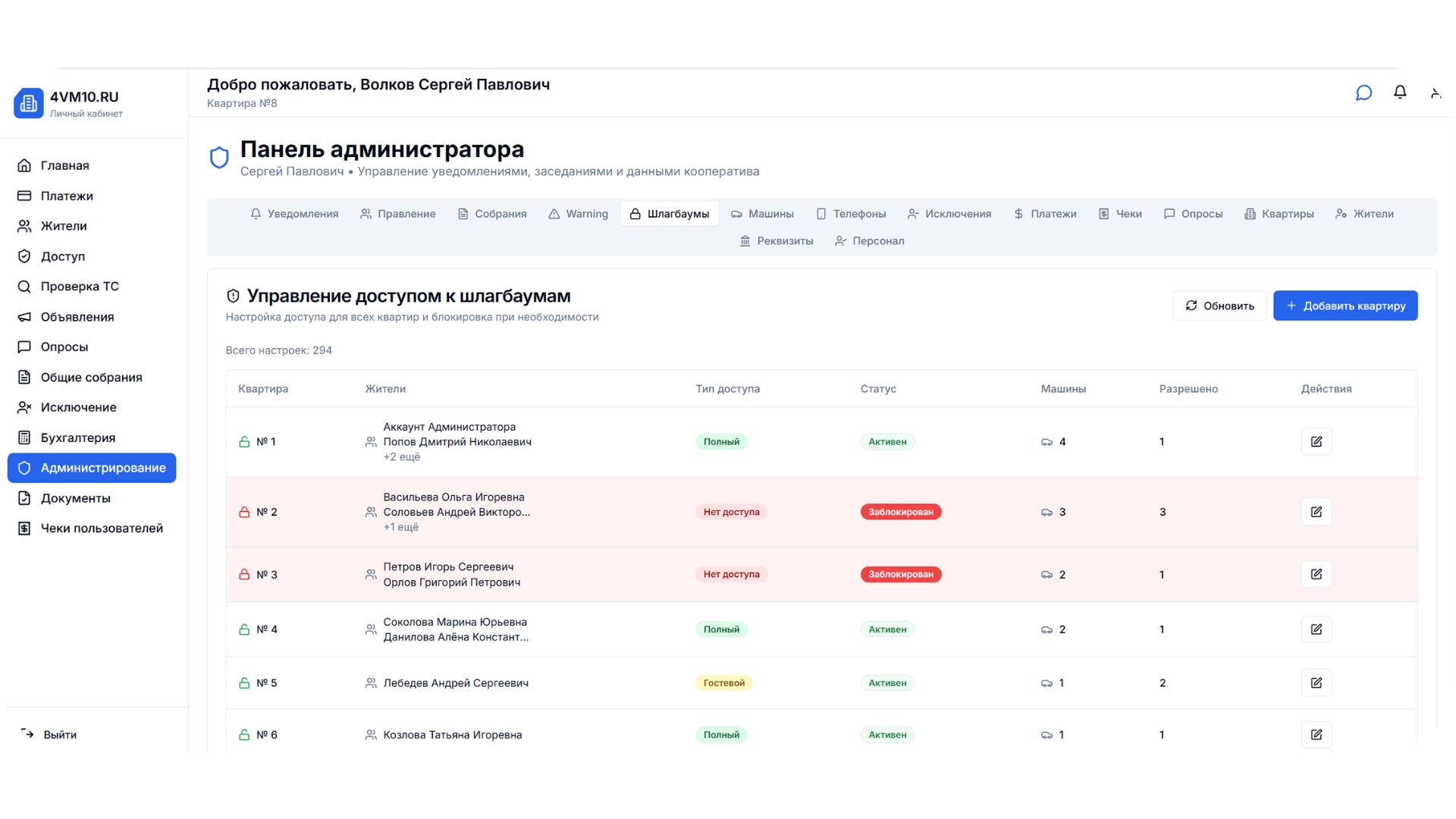The image size is (1456, 819).
Task: Click the edit pencil for apartment № 3
Action: pos(1316,574)
